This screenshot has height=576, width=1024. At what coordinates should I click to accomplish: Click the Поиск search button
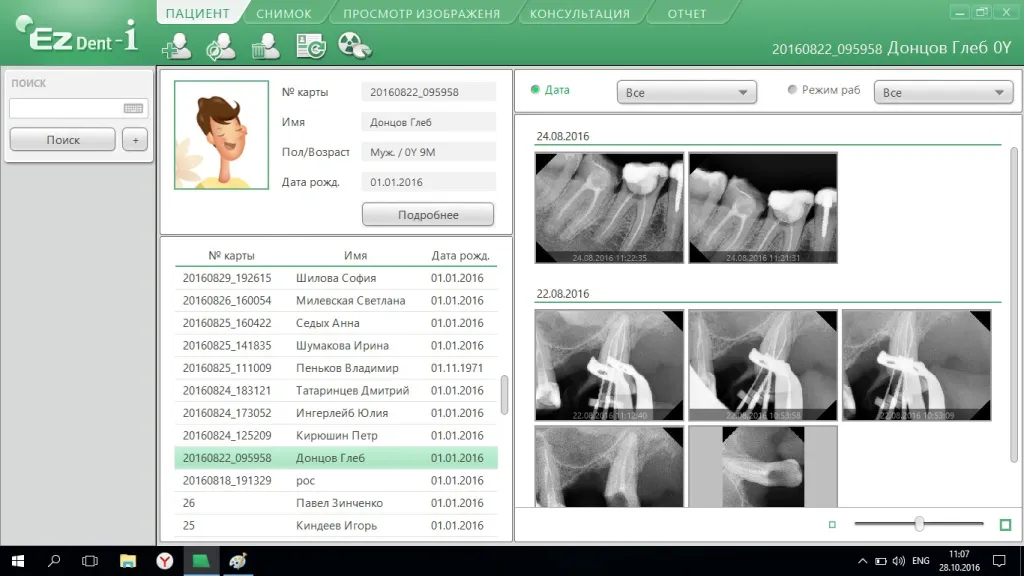click(63, 140)
